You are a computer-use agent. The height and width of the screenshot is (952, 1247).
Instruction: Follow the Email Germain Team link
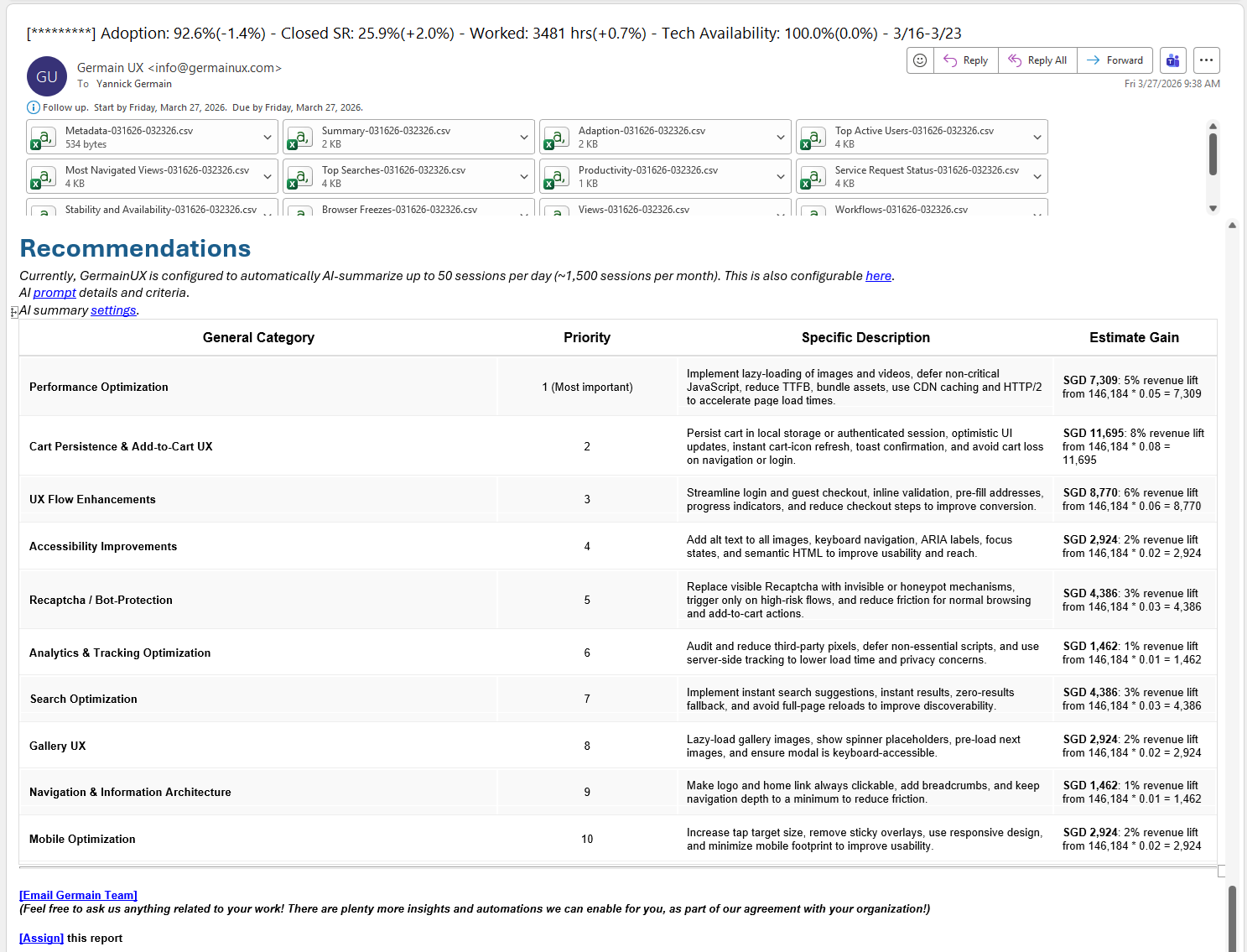click(x=78, y=895)
